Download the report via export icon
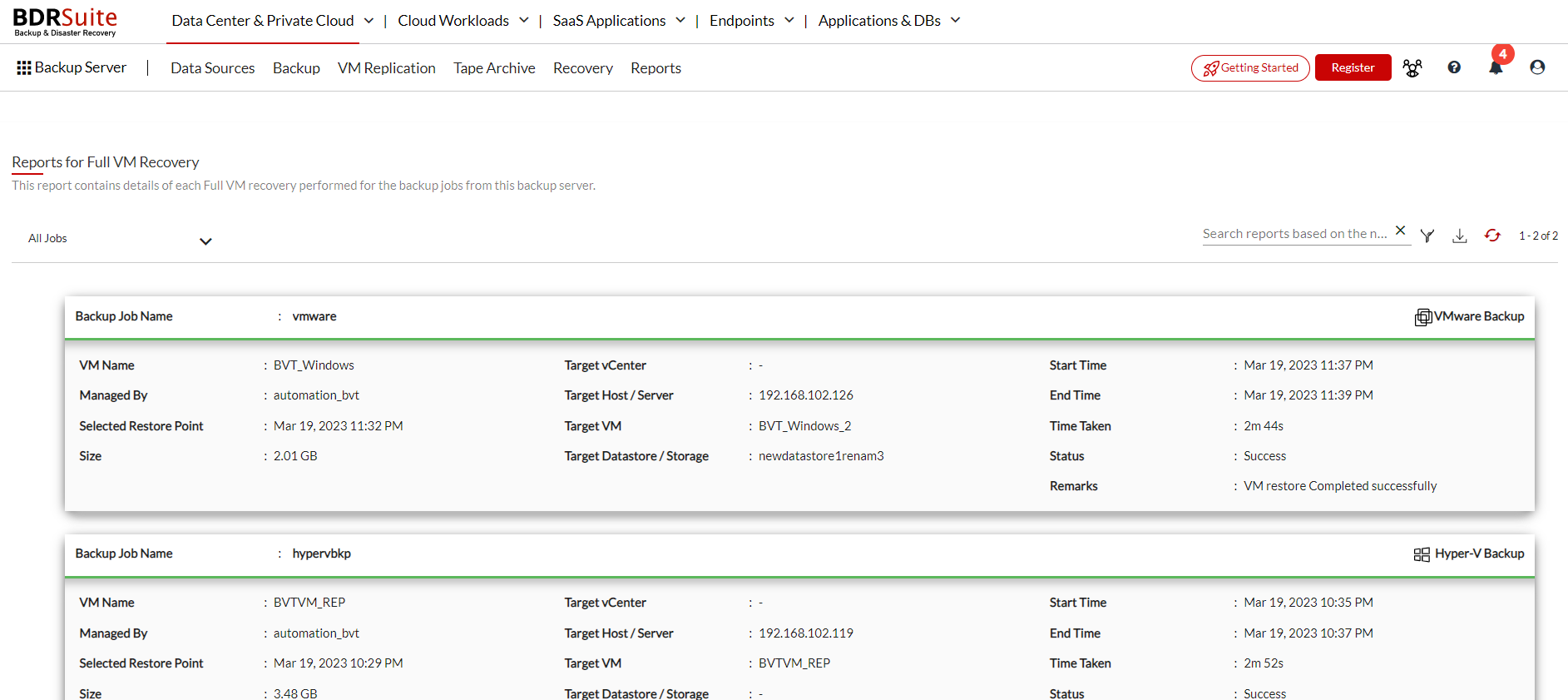This screenshot has height=700, width=1568. (x=1460, y=236)
